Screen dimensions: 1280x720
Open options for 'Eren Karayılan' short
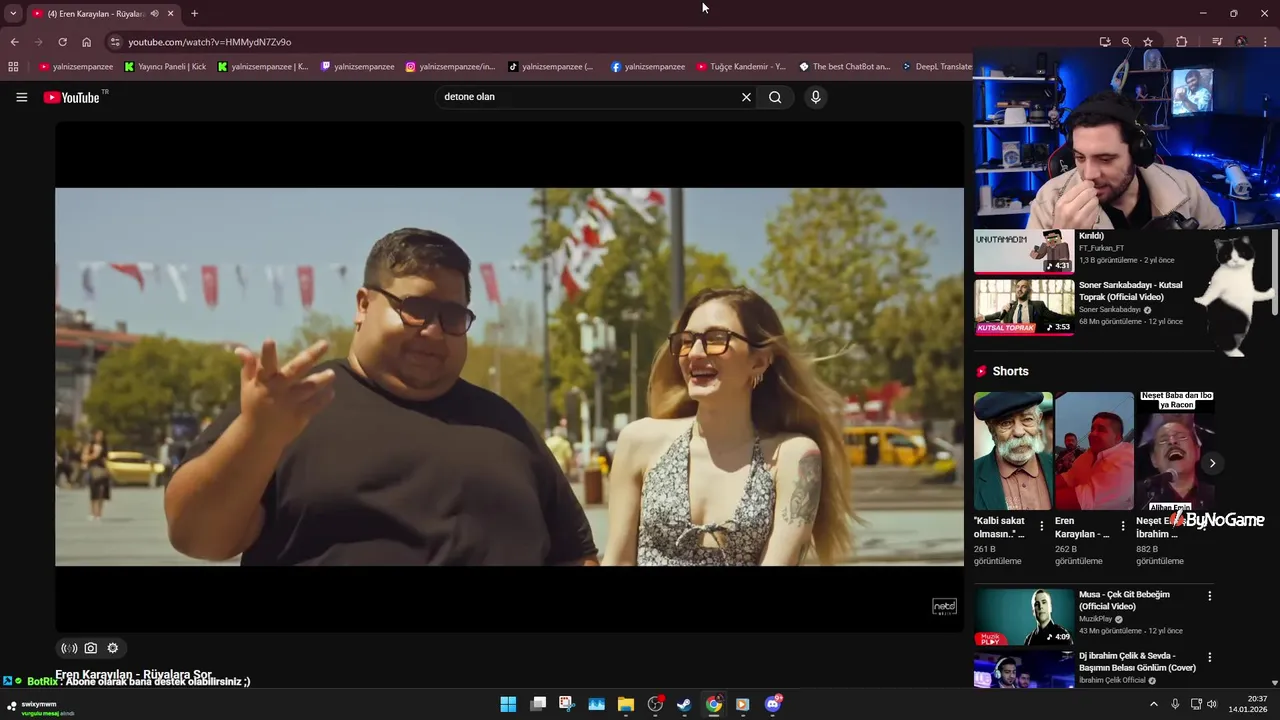1123,526
